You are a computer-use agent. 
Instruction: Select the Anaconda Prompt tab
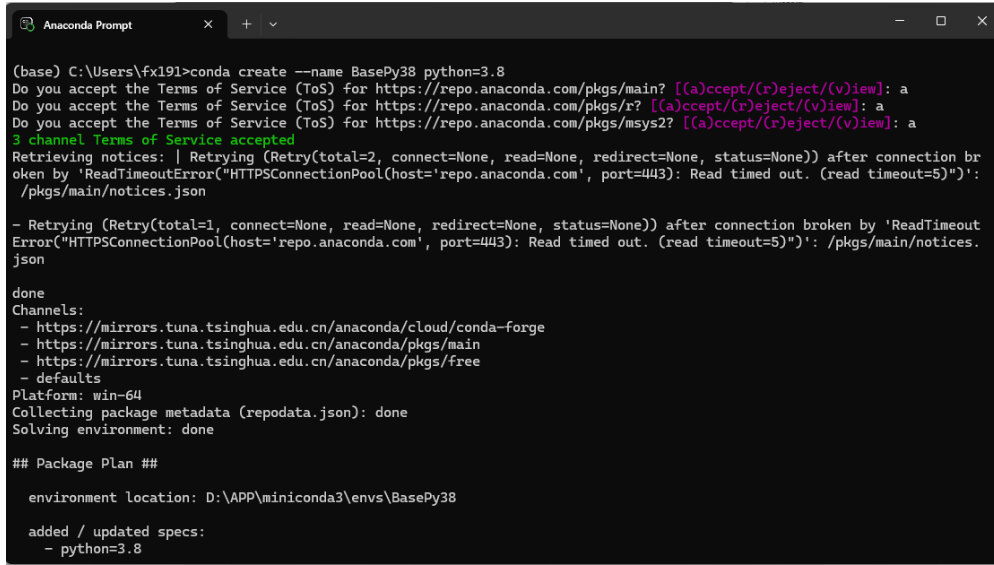(x=119, y=25)
